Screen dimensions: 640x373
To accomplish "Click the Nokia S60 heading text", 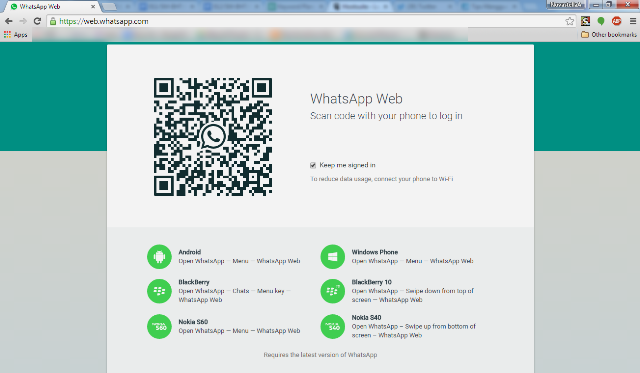I will tap(193, 322).
